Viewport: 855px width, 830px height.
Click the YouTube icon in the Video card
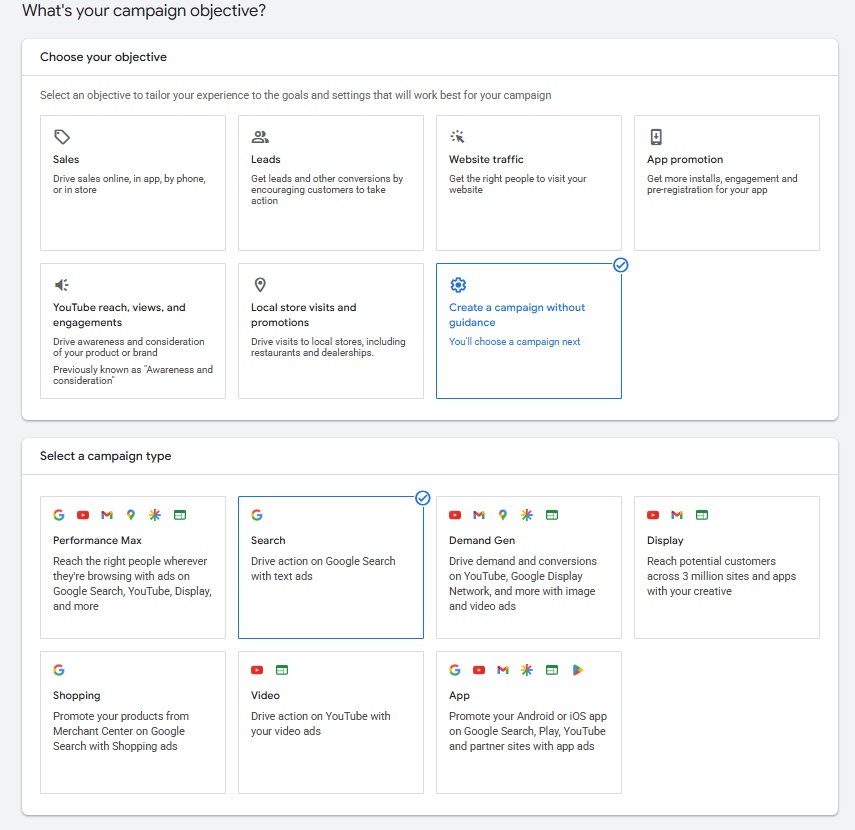click(257, 670)
